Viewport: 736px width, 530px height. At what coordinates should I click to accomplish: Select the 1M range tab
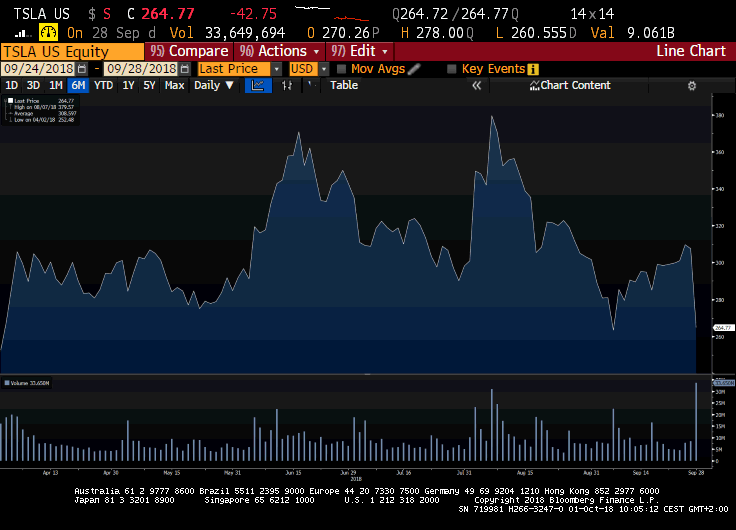[x=56, y=85]
